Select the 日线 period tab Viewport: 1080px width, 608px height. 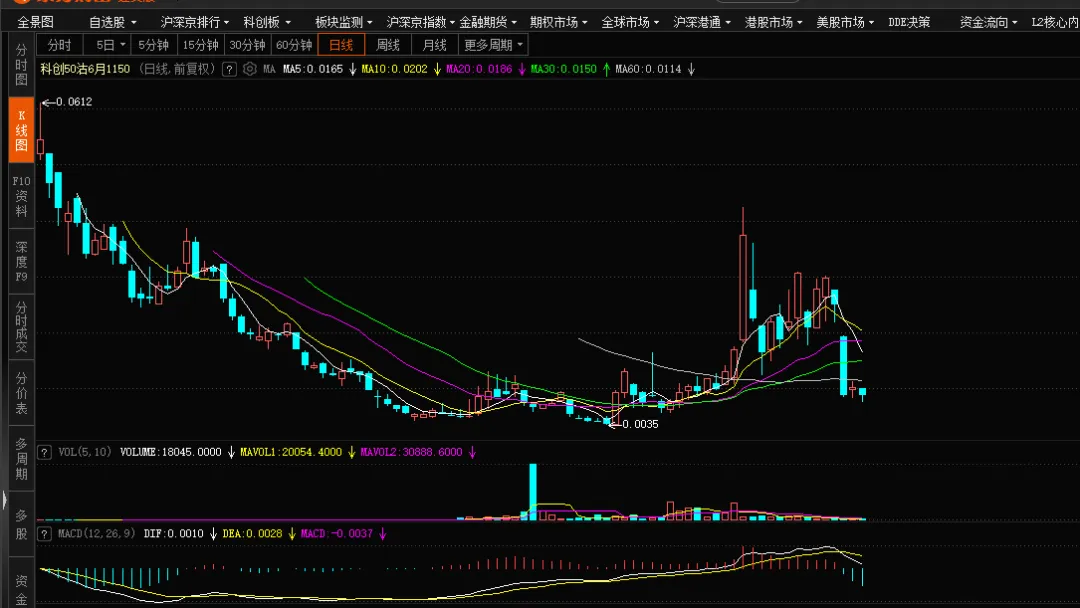pyautogui.click(x=341, y=45)
